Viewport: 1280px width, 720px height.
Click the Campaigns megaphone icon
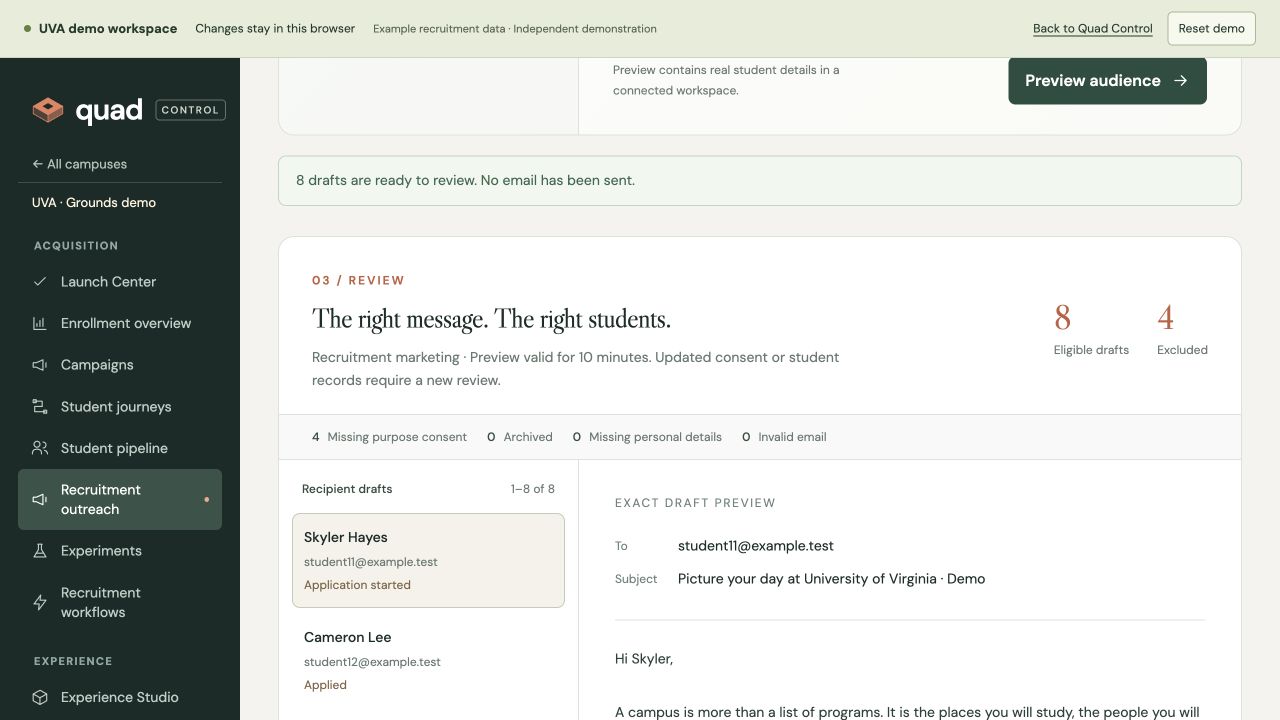point(40,365)
